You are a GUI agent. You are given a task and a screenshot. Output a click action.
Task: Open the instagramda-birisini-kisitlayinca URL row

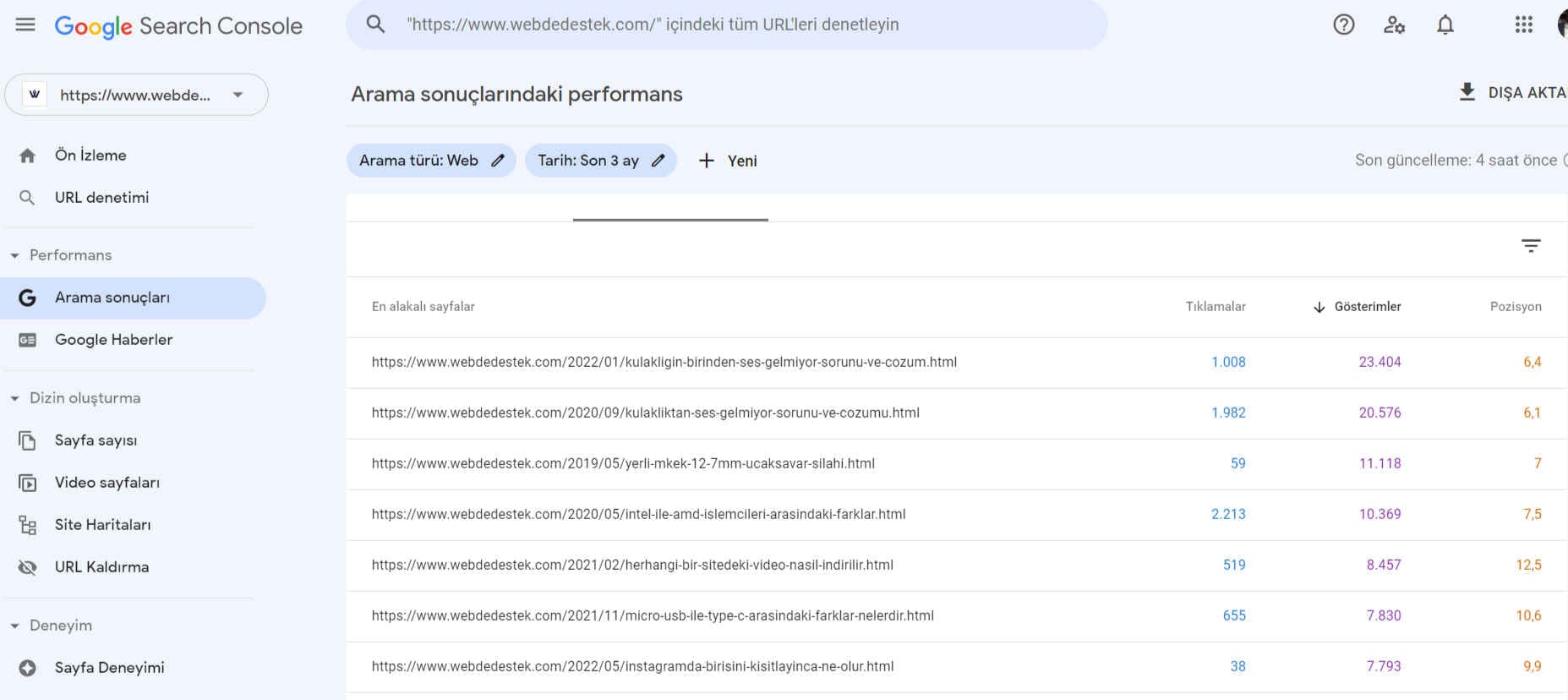[x=632, y=666]
